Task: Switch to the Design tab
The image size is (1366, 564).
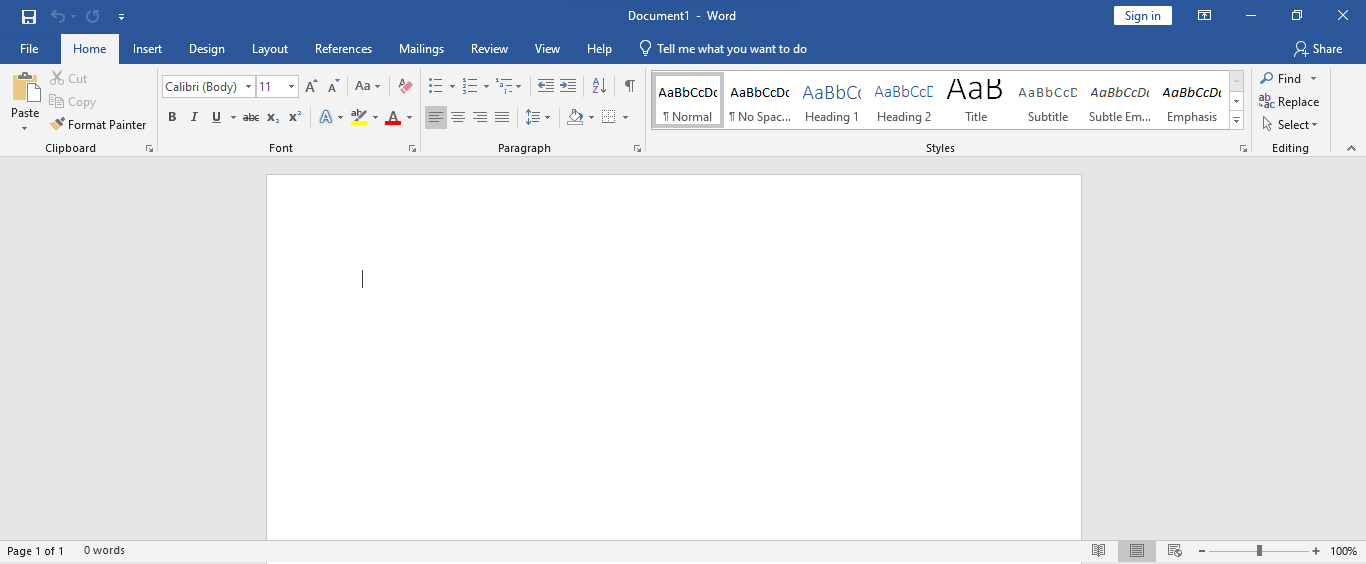Action: [207, 49]
